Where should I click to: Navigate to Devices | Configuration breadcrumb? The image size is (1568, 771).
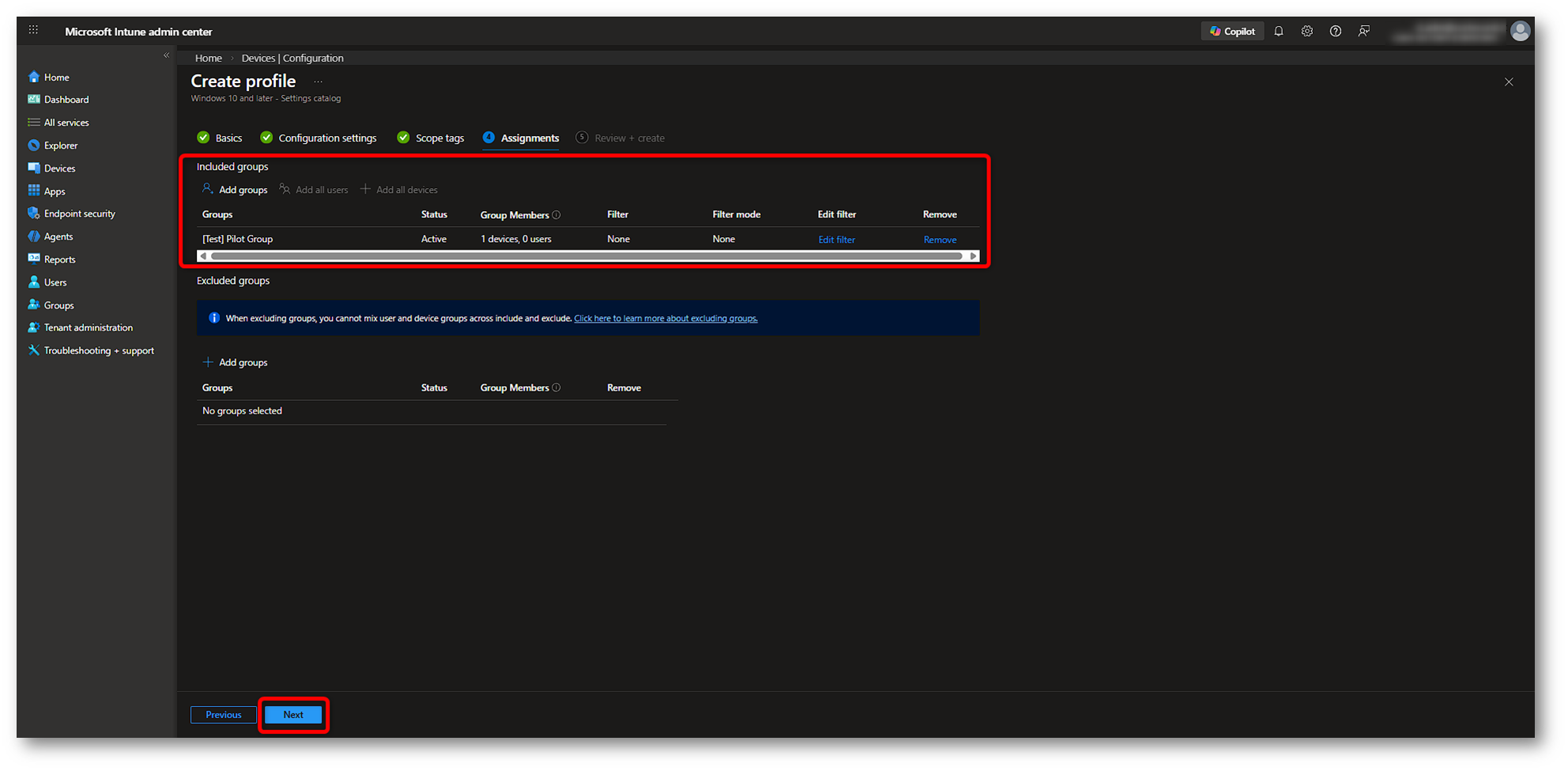(292, 59)
